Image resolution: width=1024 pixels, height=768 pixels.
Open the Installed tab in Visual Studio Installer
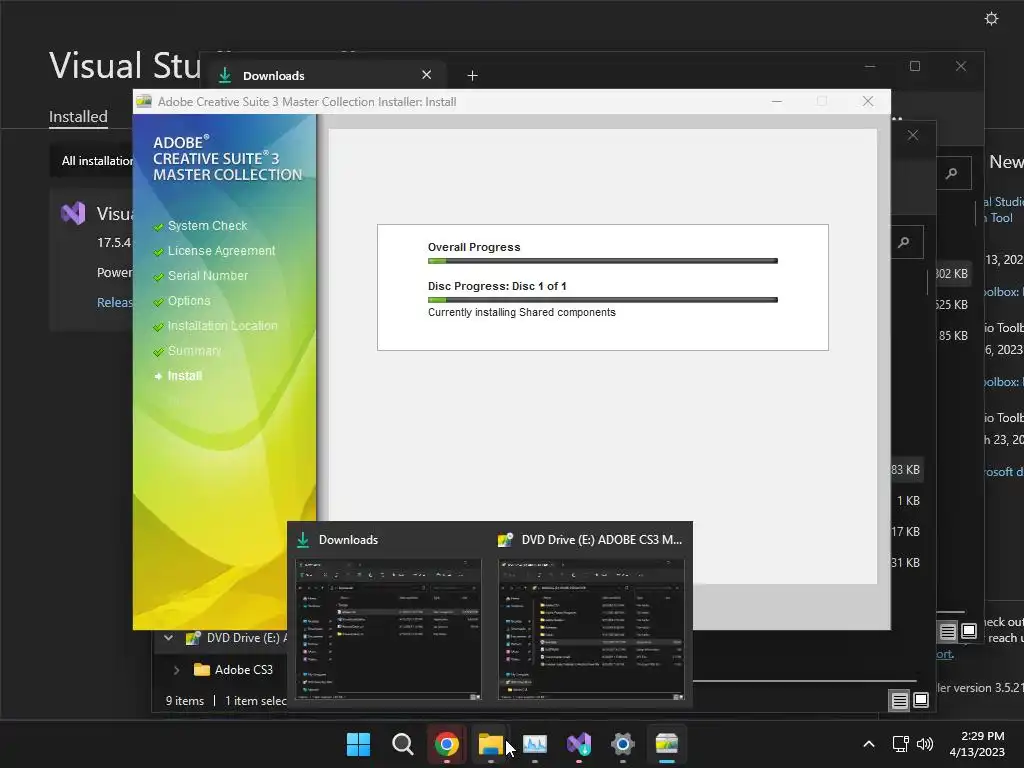[x=78, y=117]
